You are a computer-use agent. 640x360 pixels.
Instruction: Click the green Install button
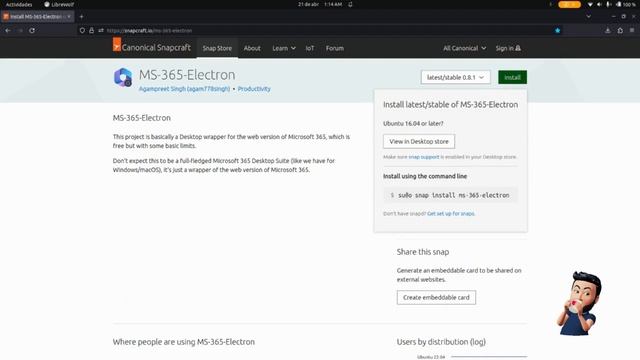512,77
